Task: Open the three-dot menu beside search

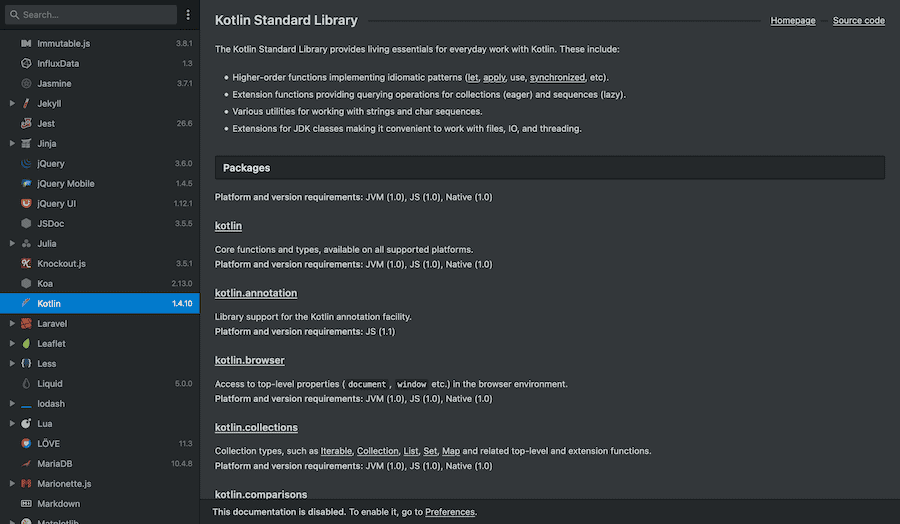Action: 188,15
